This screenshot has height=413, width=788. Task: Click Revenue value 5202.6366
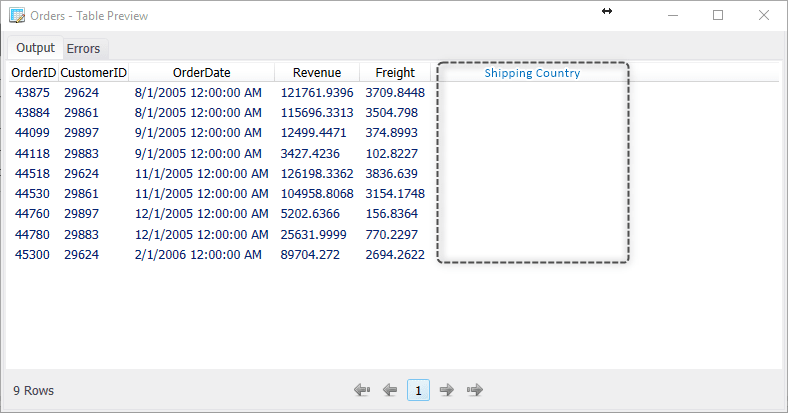[x=310, y=214]
